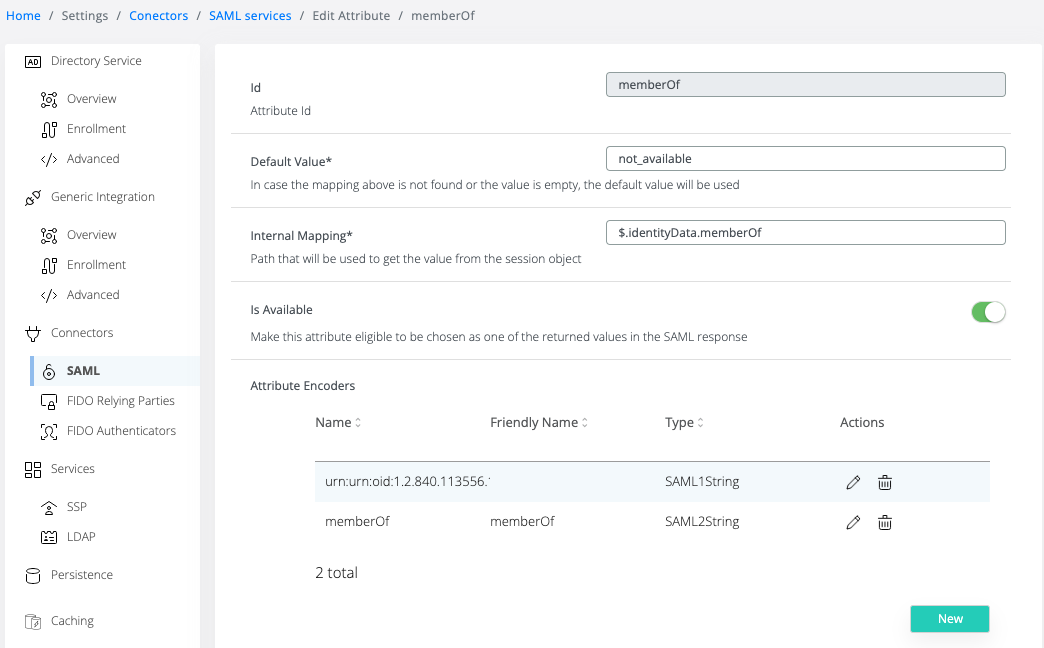
Task: Click the Persistence database icon
Action: (x=32, y=575)
